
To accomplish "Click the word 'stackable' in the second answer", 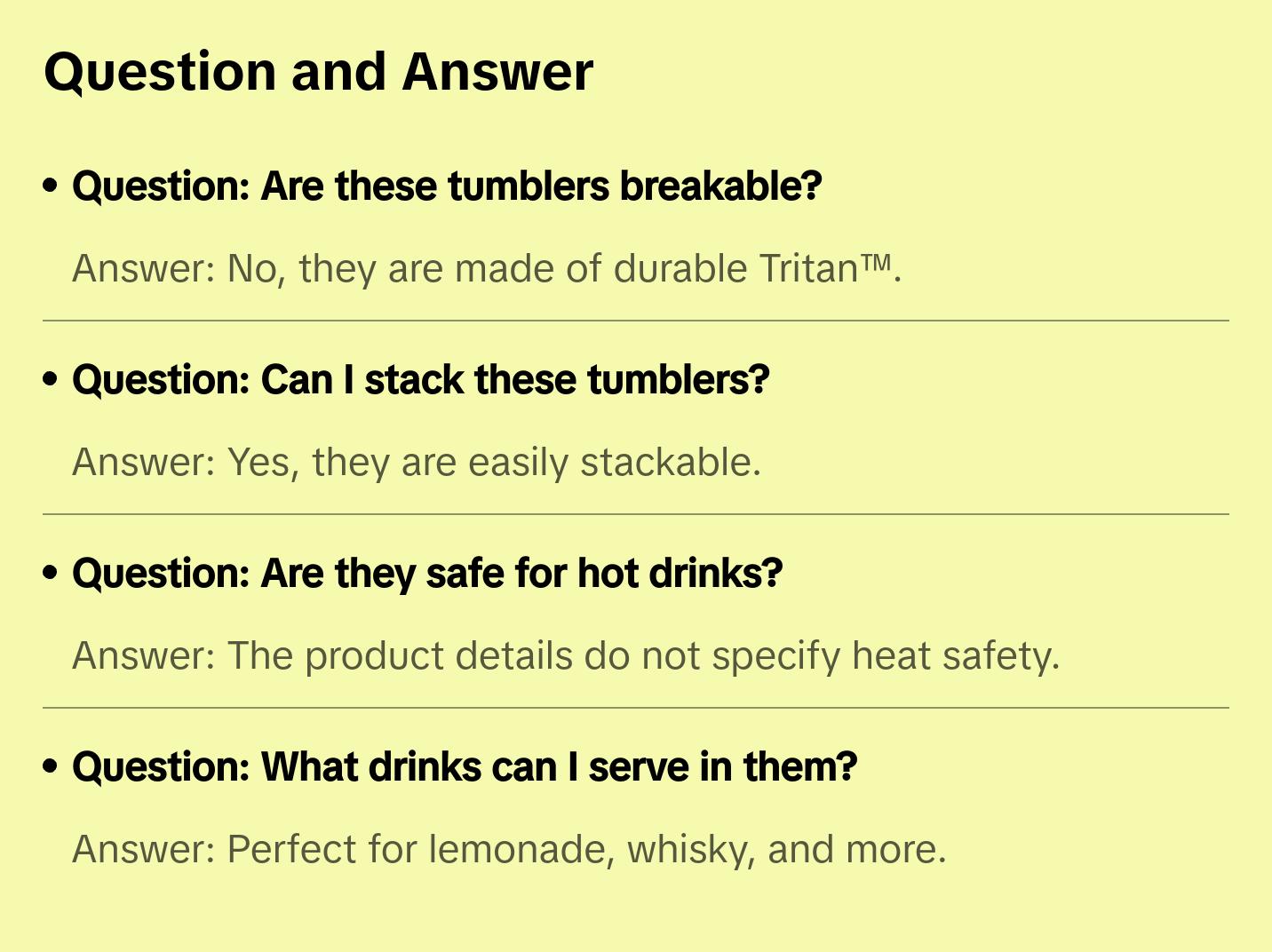I will tap(670, 463).
